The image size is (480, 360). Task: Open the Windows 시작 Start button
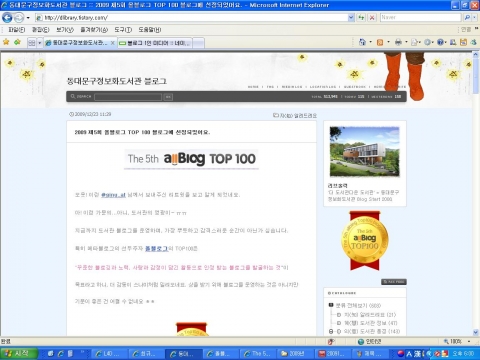click(18, 353)
